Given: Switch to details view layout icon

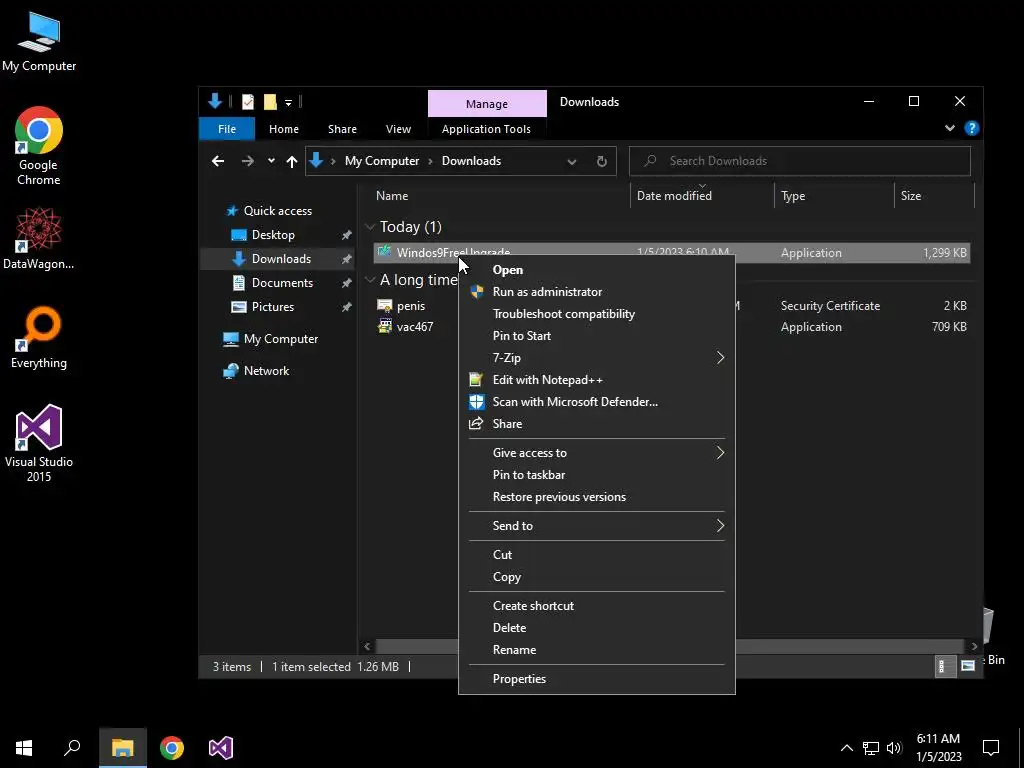Looking at the screenshot, I should [x=944, y=667].
